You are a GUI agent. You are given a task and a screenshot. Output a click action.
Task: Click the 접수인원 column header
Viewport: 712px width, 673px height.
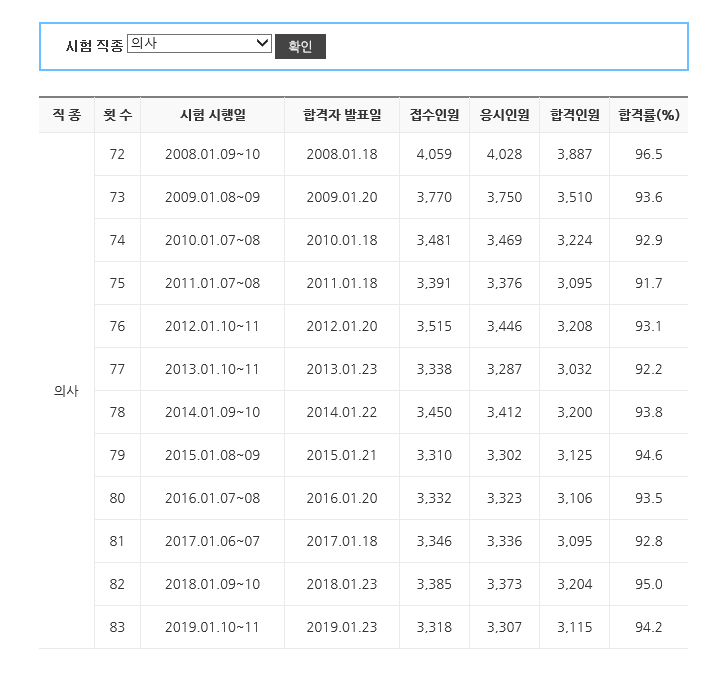pyautogui.click(x=435, y=115)
